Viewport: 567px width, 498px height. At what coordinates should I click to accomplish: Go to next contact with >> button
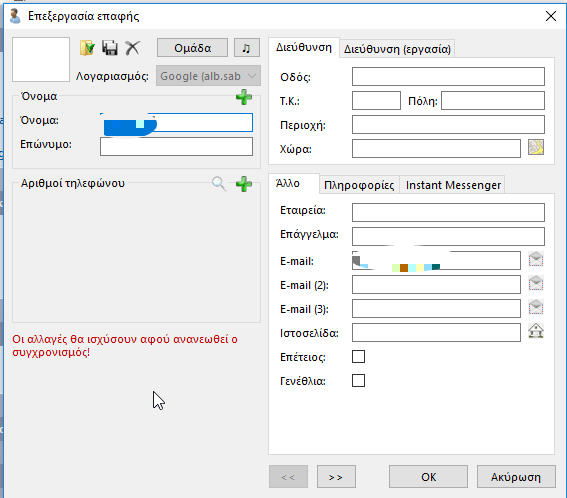pyautogui.click(x=336, y=477)
